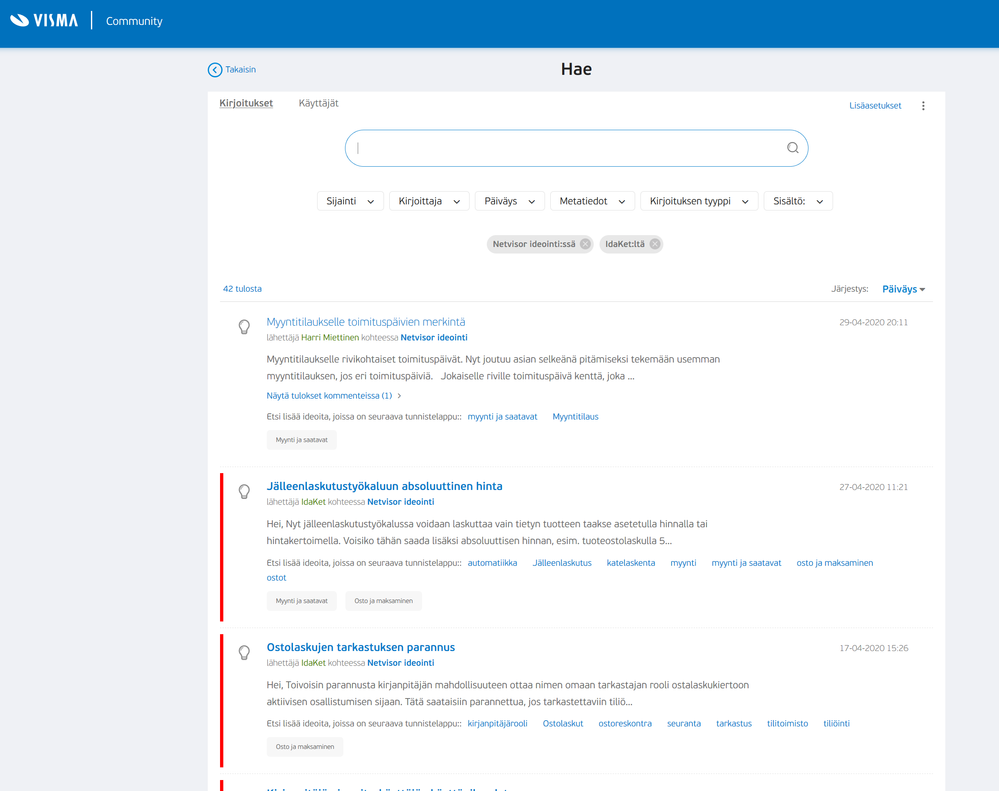Expand the Päiväys filter dropdown
Image resolution: width=999 pixels, height=791 pixels.
tap(510, 201)
